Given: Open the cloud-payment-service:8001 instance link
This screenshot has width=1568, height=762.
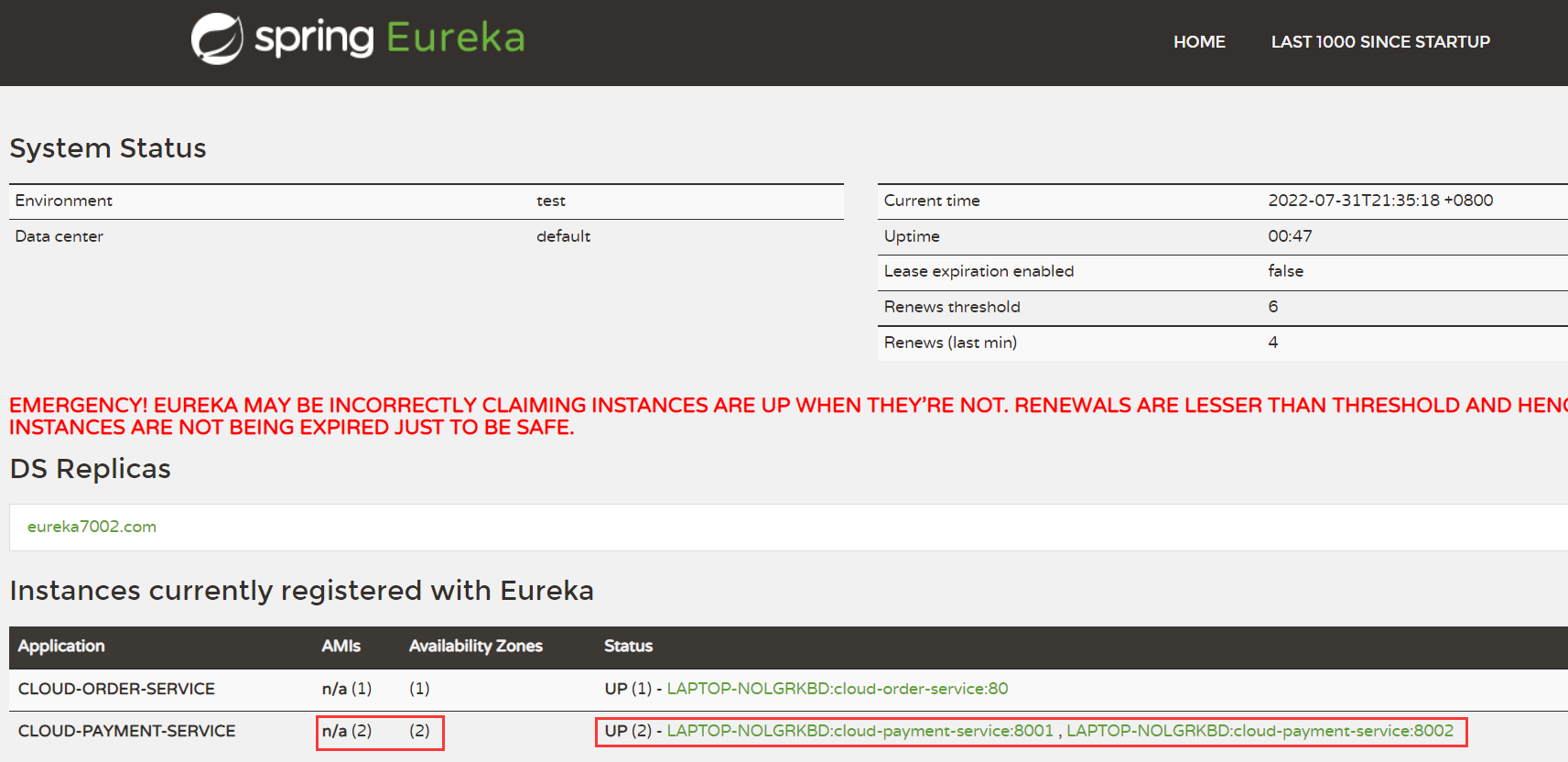Looking at the screenshot, I should [860, 731].
